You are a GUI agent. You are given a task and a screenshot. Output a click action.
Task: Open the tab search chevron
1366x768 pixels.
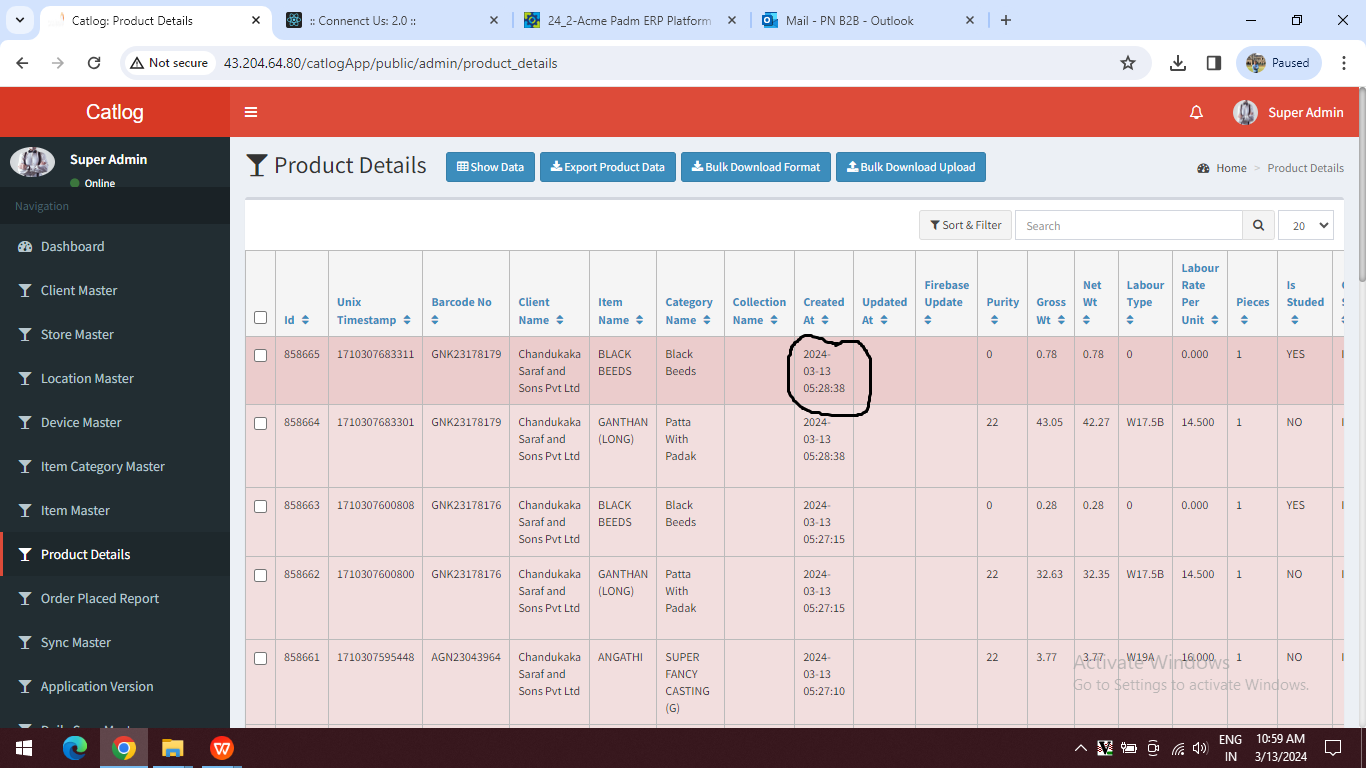pos(20,20)
